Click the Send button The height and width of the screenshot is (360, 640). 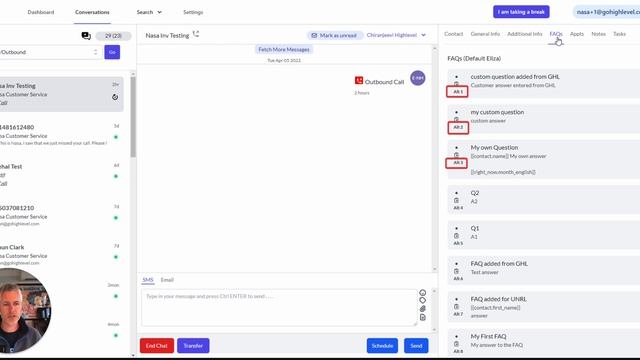416,346
